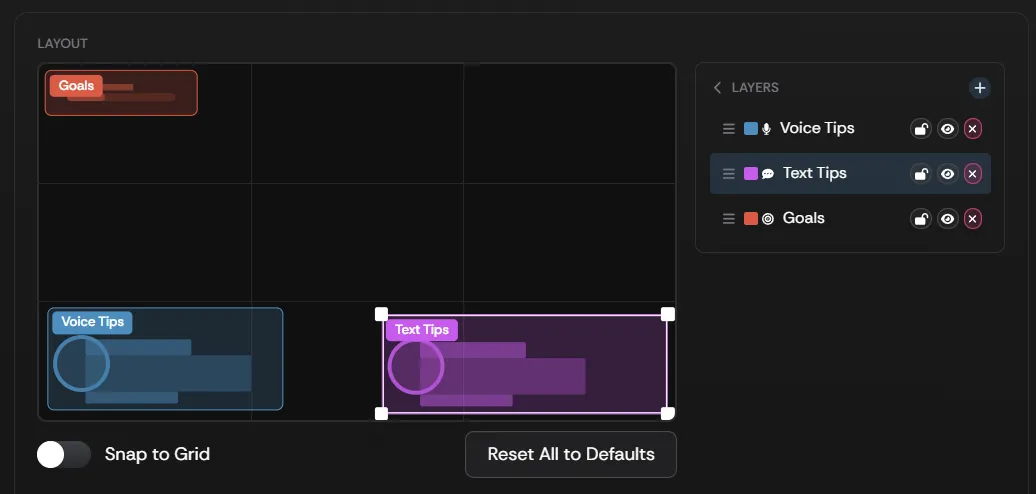The image size is (1036, 494).
Task: Click the Goals label tag on canvas
Action: pos(76,86)
